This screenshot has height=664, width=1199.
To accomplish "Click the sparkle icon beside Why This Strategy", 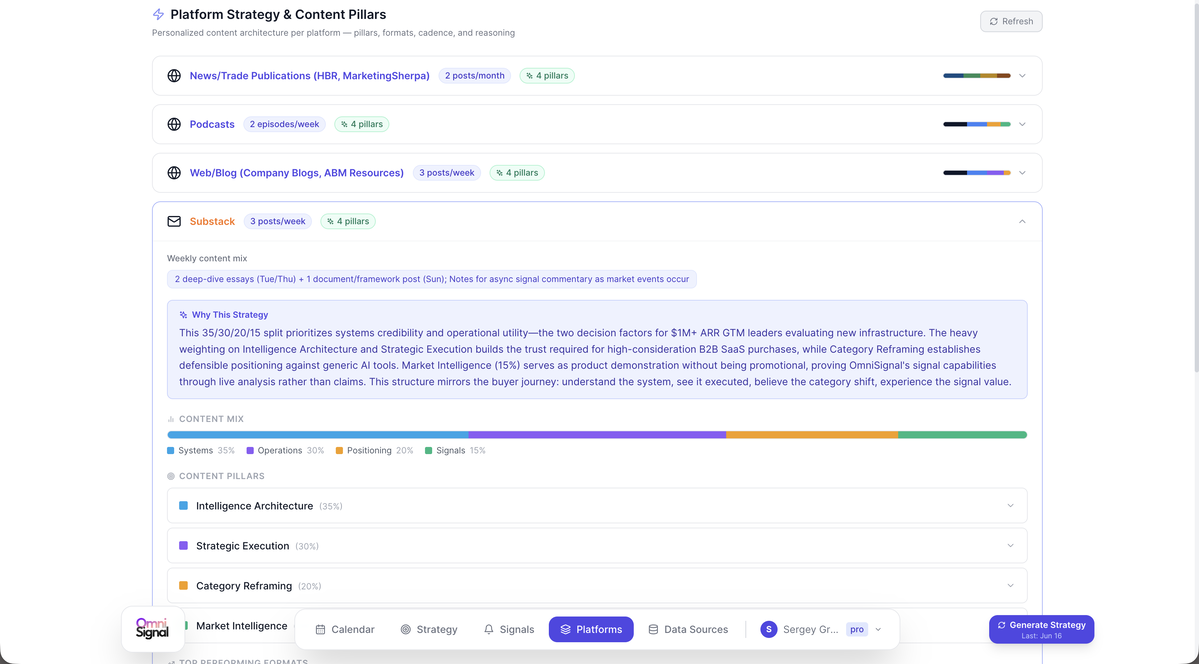I will click(x=184, y=314).
